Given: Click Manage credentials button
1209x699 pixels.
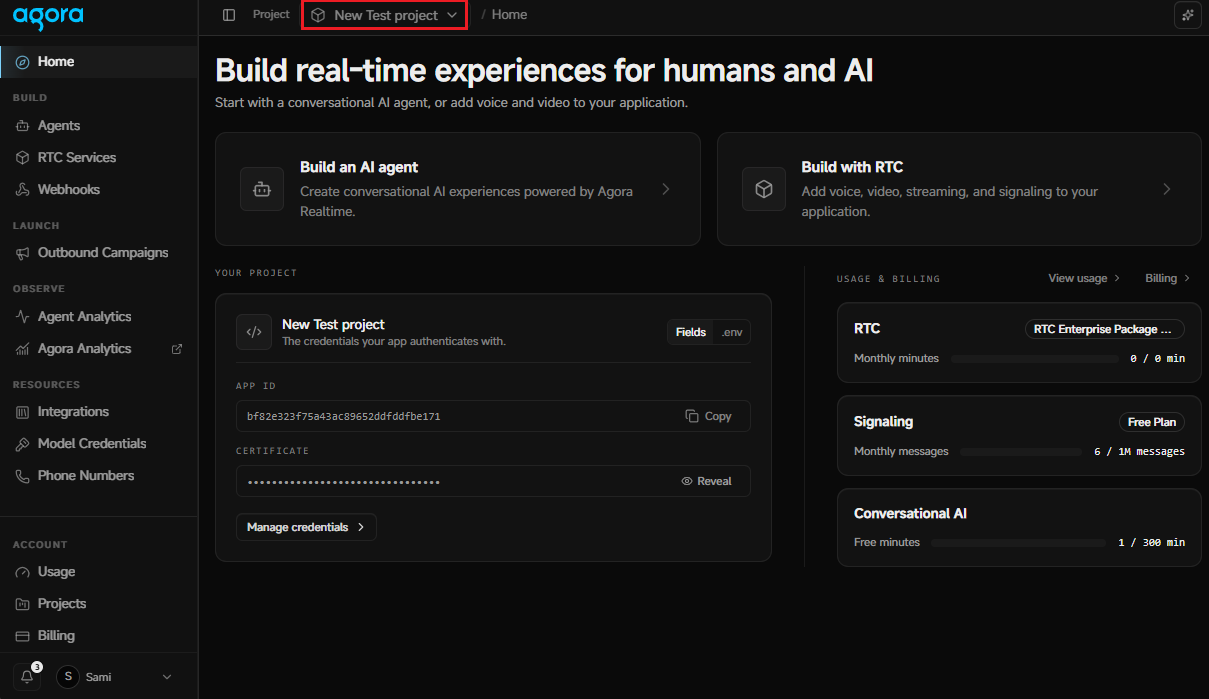Looking at the screenshot, I should (x=306, y=527).
